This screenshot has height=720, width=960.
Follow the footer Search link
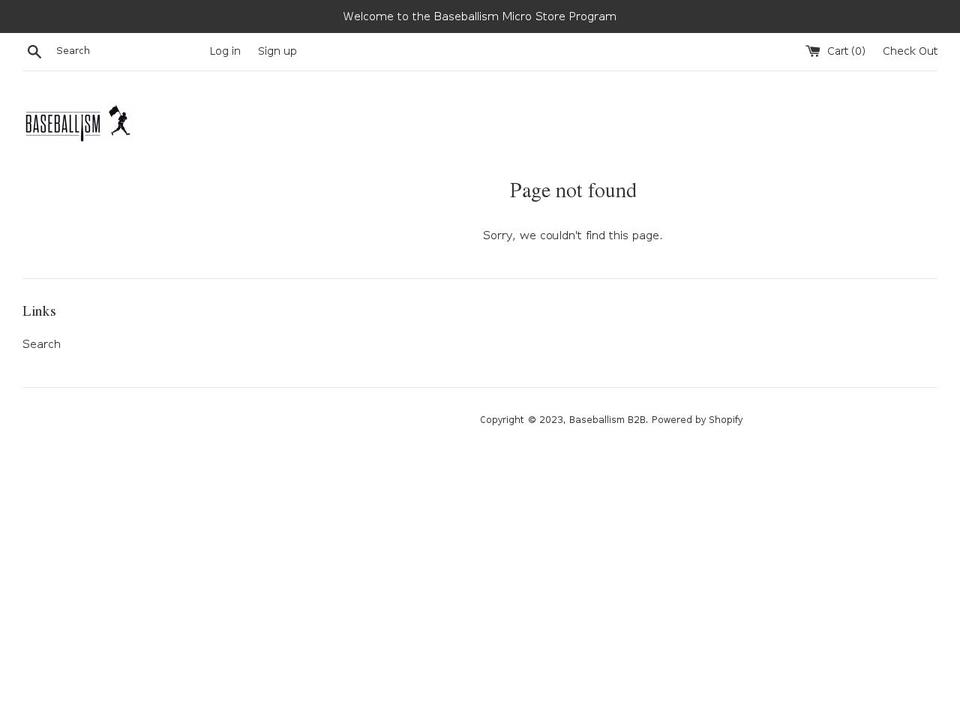(x=42, y=344)
